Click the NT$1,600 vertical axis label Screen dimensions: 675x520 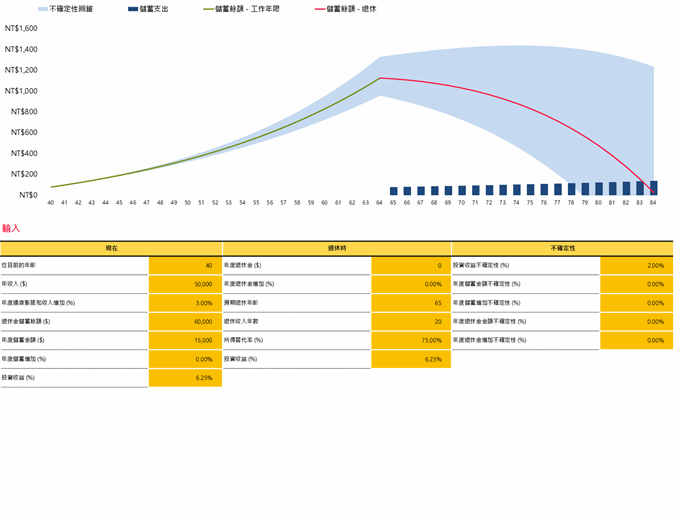[x=21, y=28]
